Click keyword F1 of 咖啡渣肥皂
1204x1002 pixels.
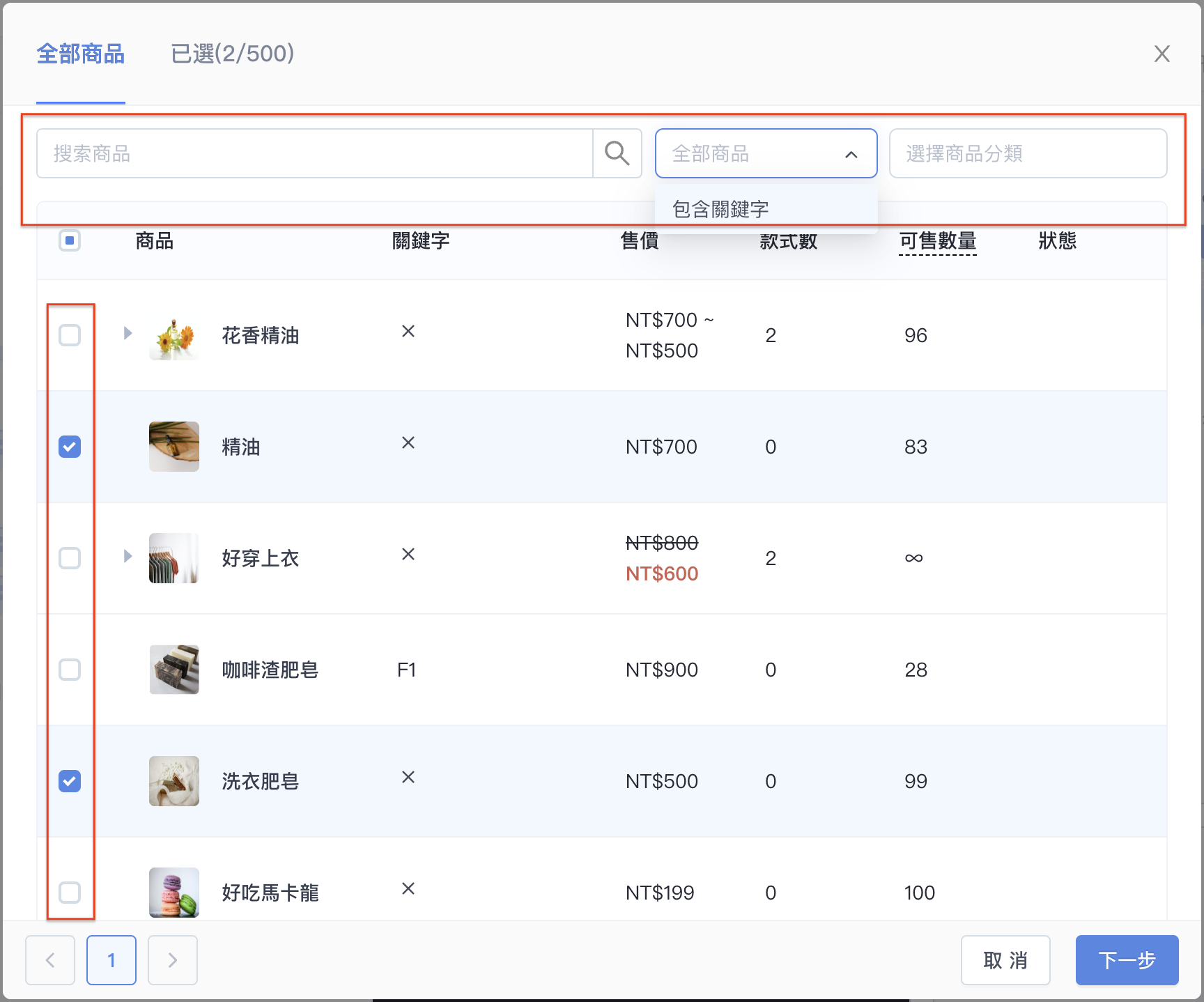406,670
